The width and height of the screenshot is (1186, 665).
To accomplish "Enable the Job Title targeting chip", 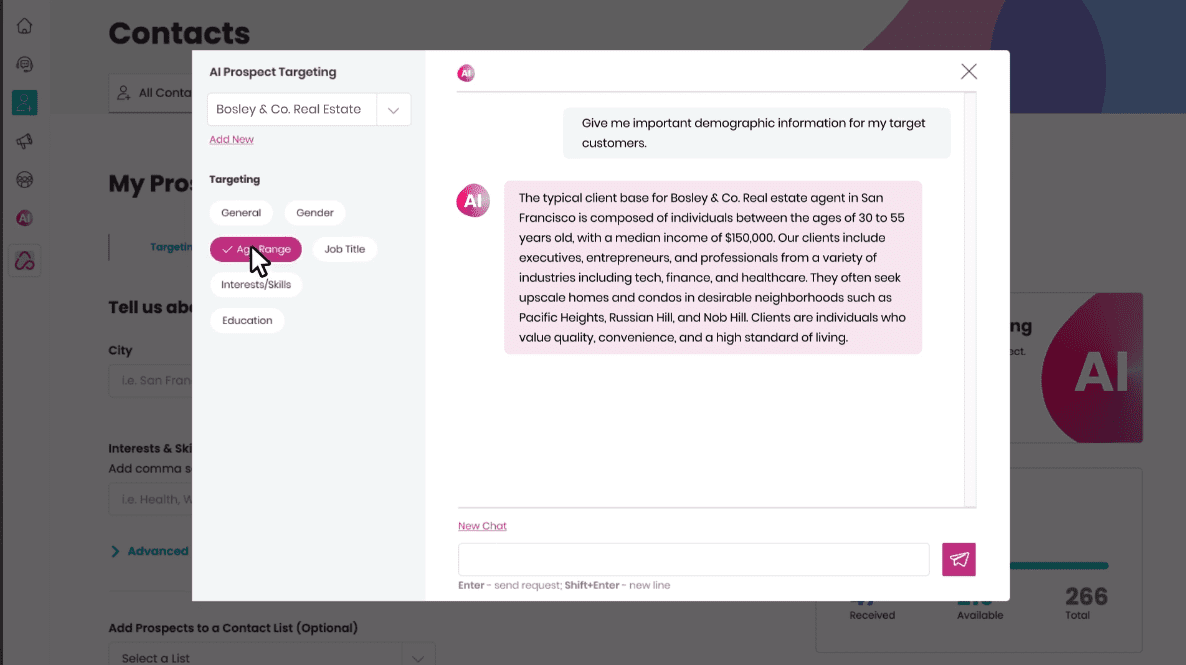I will point(345,249).
